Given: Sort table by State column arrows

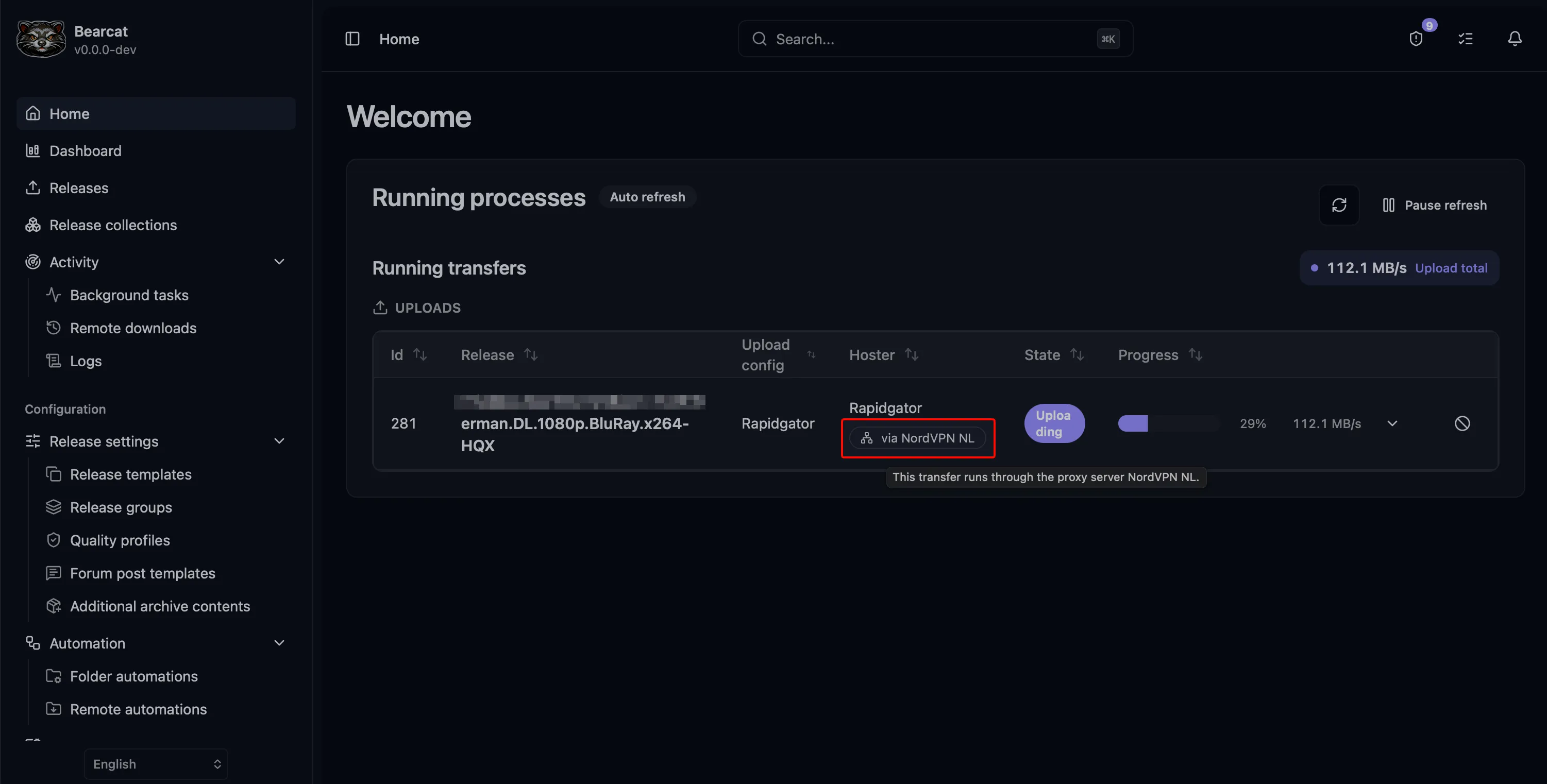Looking at the screenshot, I should (x=1077, y=355).
